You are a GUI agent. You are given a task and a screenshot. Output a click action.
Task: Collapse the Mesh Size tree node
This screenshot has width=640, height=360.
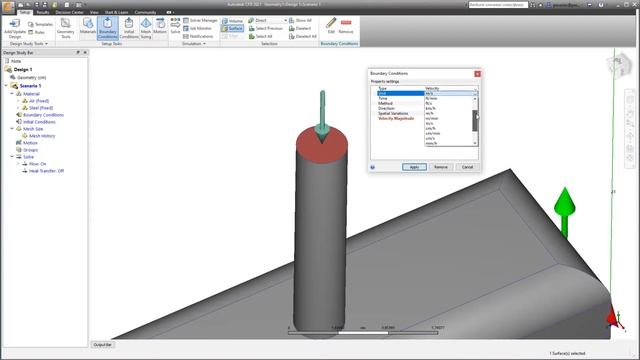pyautogui.click(x=12, y=129)
